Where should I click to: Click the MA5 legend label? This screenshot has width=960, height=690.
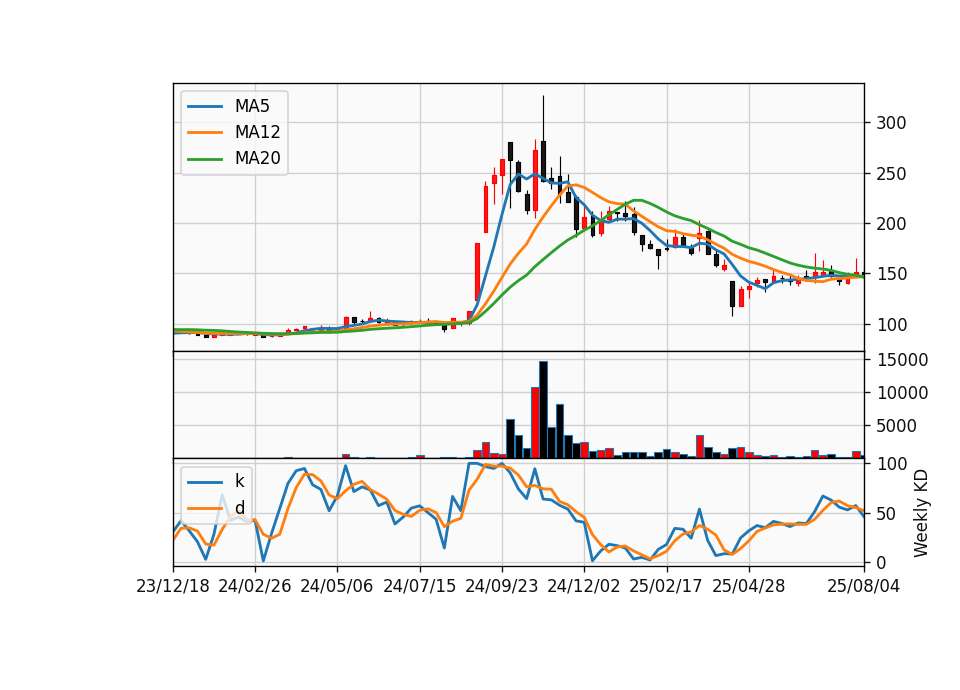[x=252, y=107]
